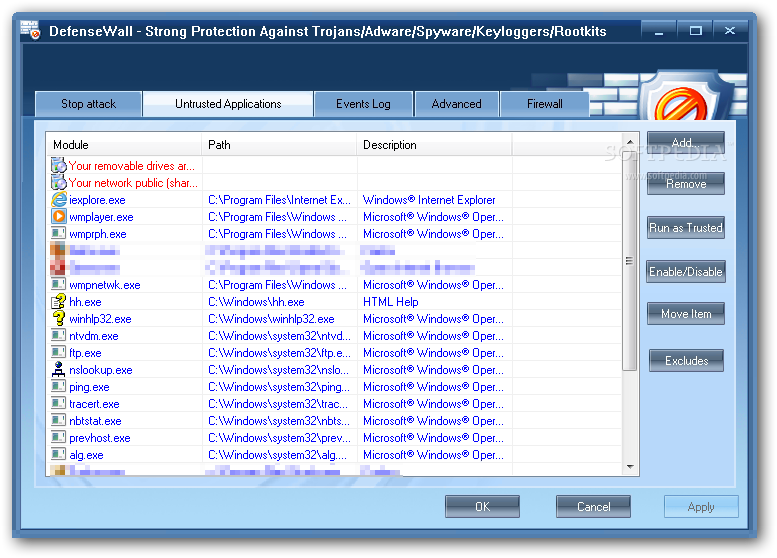Select the hh.exe module name
This screenshot has height=558, width=777.
click(x=85, y=302)
